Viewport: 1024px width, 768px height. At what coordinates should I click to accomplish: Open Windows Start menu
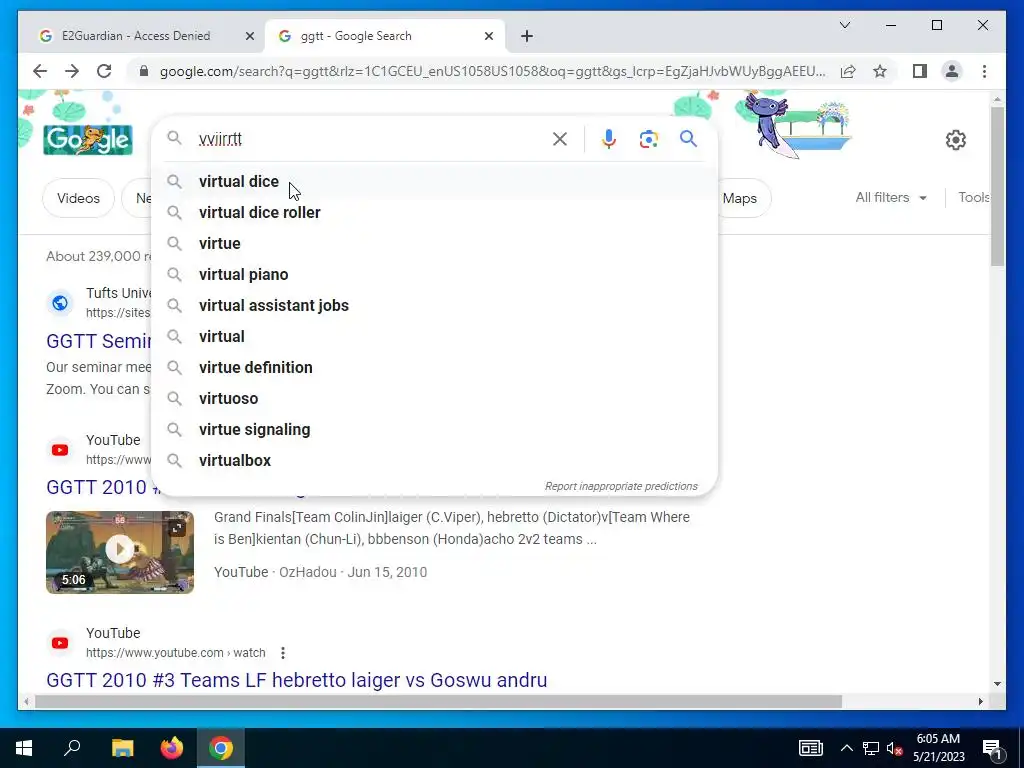(x=24, y=748)
